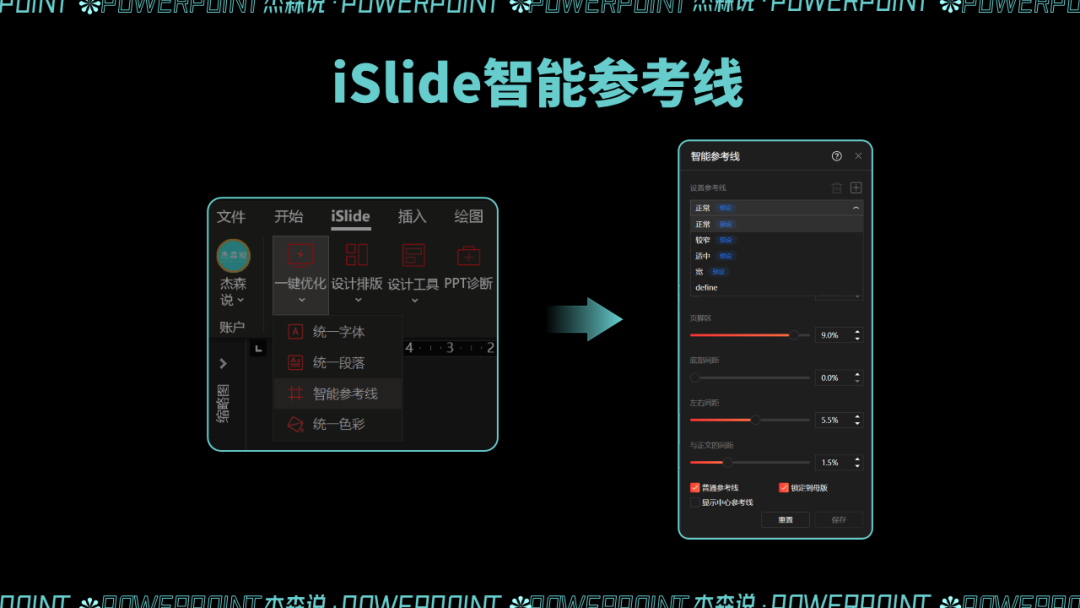The image size is (1080, 608).
Task: Select the 正常 option in the preset list
Action: (x=776, y=224)
